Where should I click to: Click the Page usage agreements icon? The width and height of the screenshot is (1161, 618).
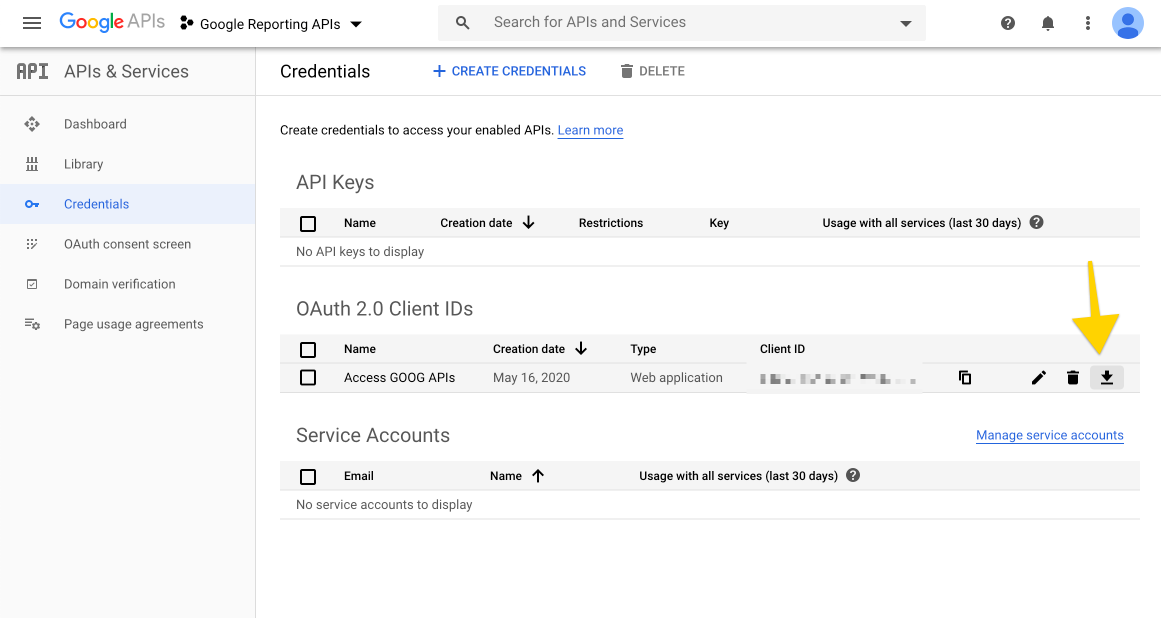pos(32,324)
